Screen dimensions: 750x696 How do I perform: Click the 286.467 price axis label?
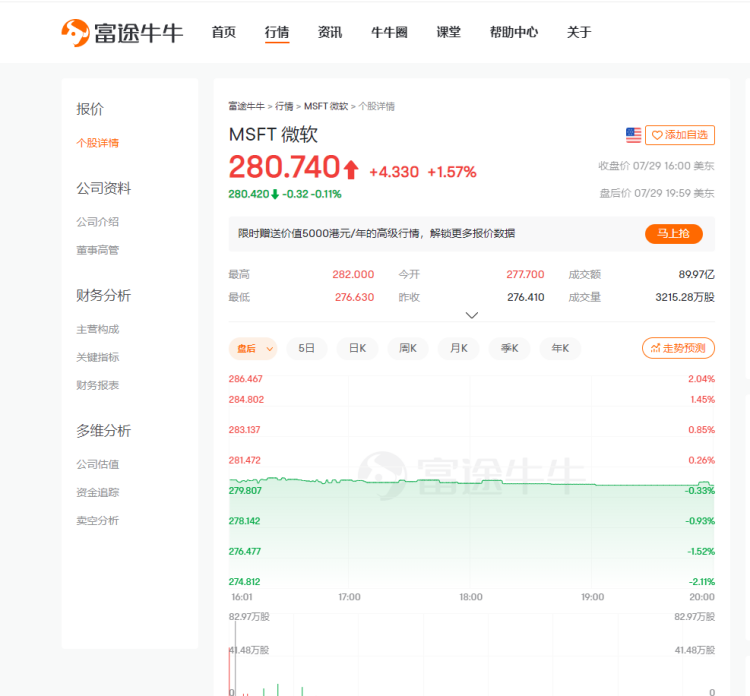click(245, 379)
